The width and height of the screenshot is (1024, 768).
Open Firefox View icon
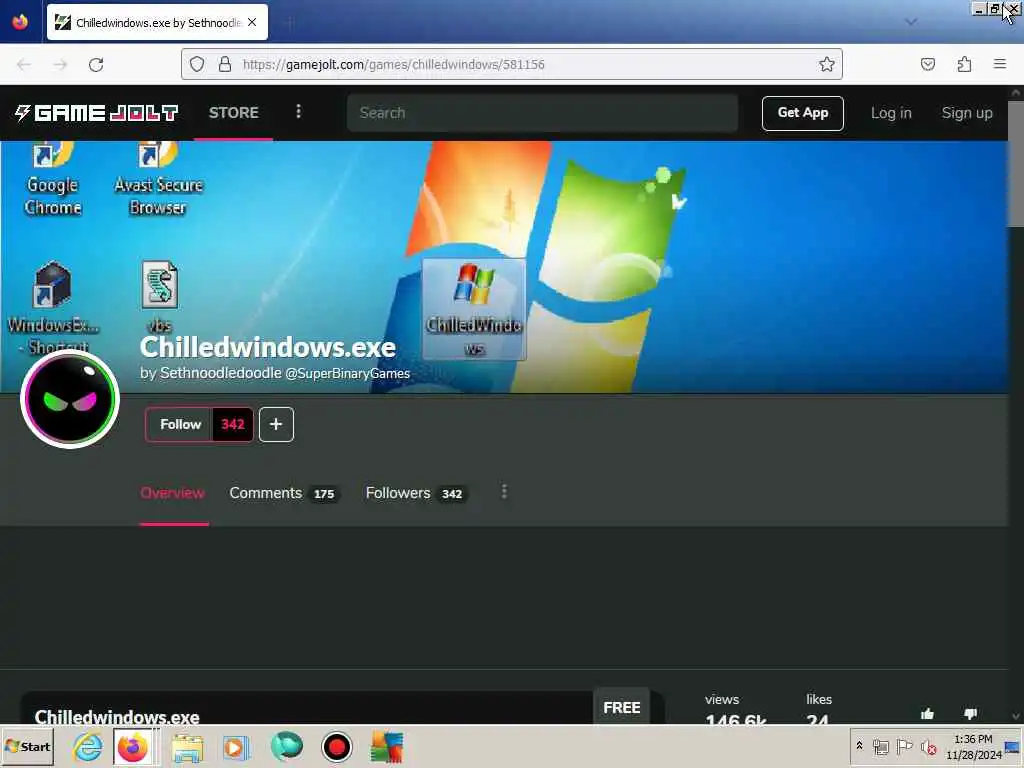[20, 22]
